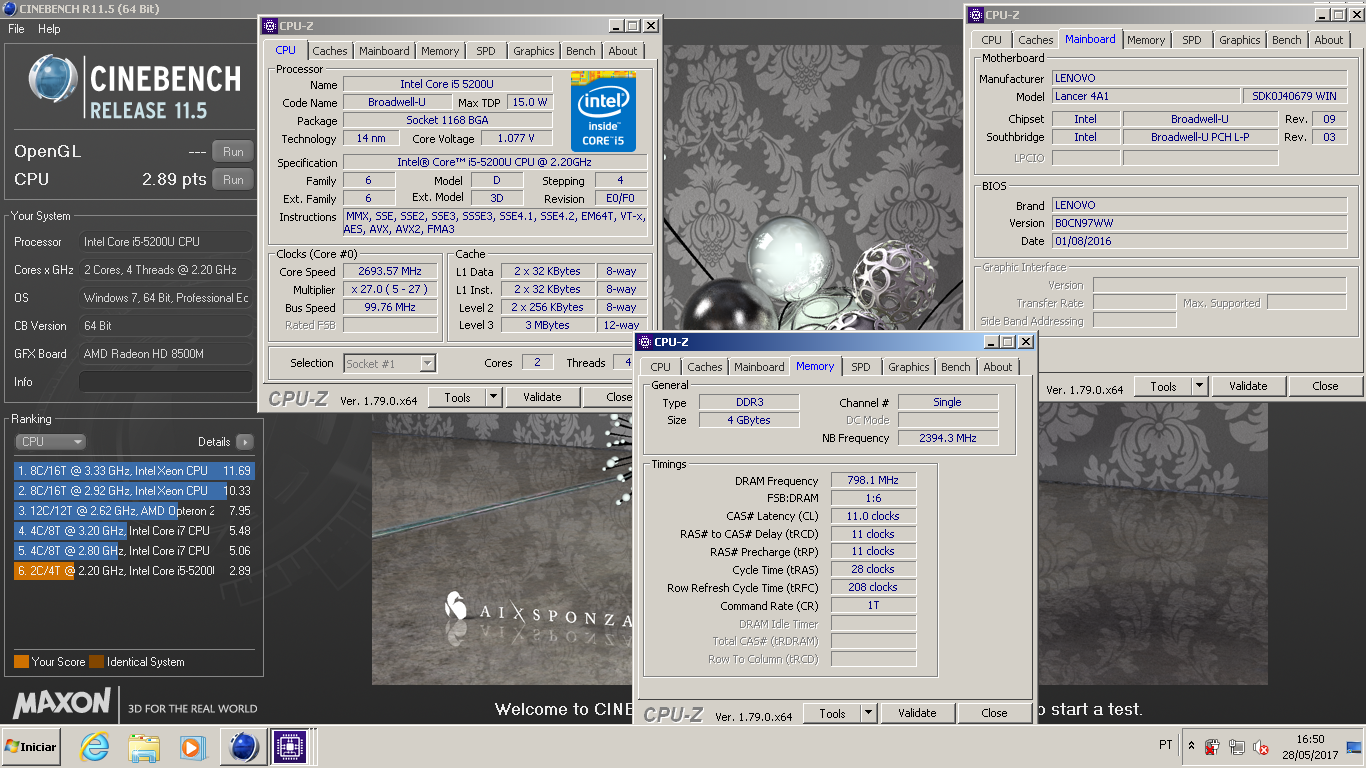The image size is (1366, 768).
Task: Click the ranking Details arrow button
Action: pyautogui.click(x=244, y=442)
